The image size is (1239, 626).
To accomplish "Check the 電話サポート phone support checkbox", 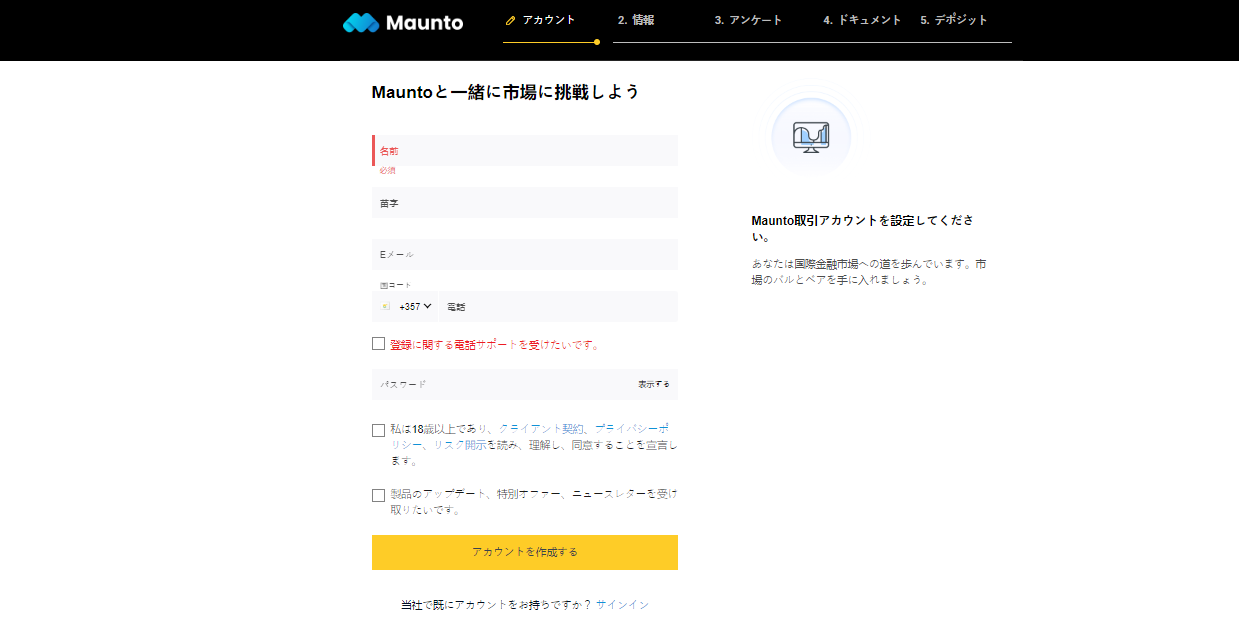I will pos(378,344).
